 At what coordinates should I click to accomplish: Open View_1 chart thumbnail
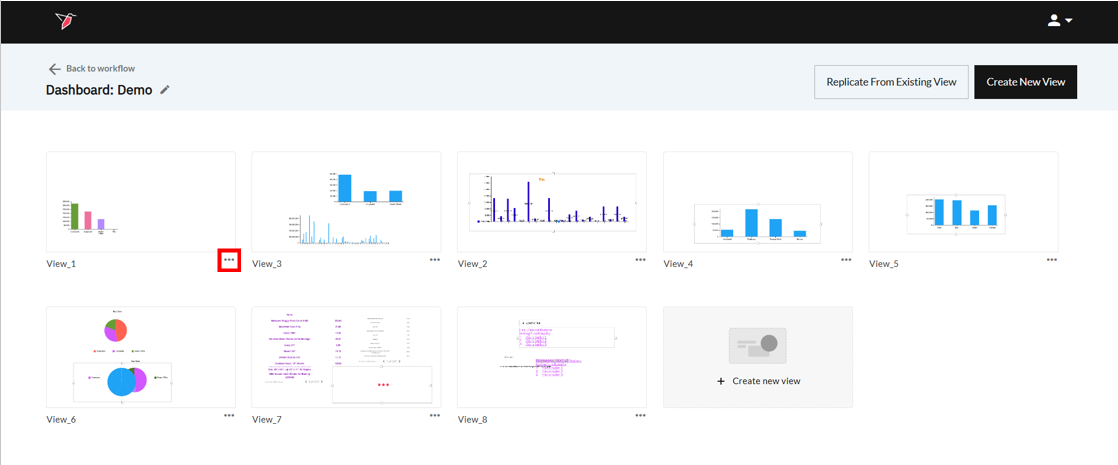click(140, 202)
